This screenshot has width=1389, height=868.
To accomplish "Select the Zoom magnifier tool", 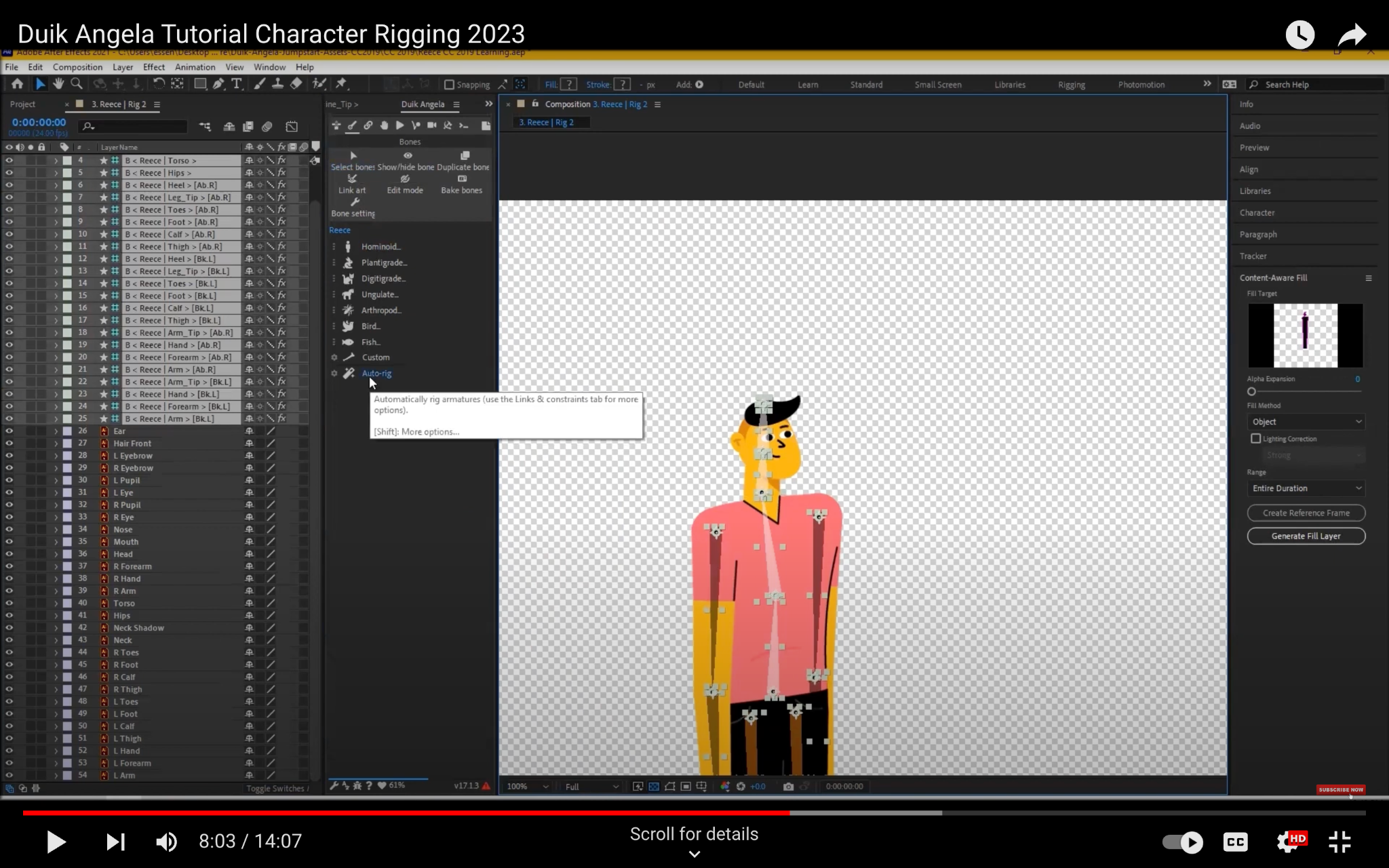I will (x=77, y=83).
